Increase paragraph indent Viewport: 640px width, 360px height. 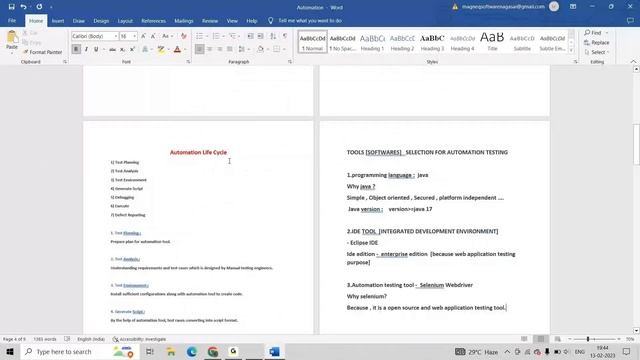coord(260,36)
